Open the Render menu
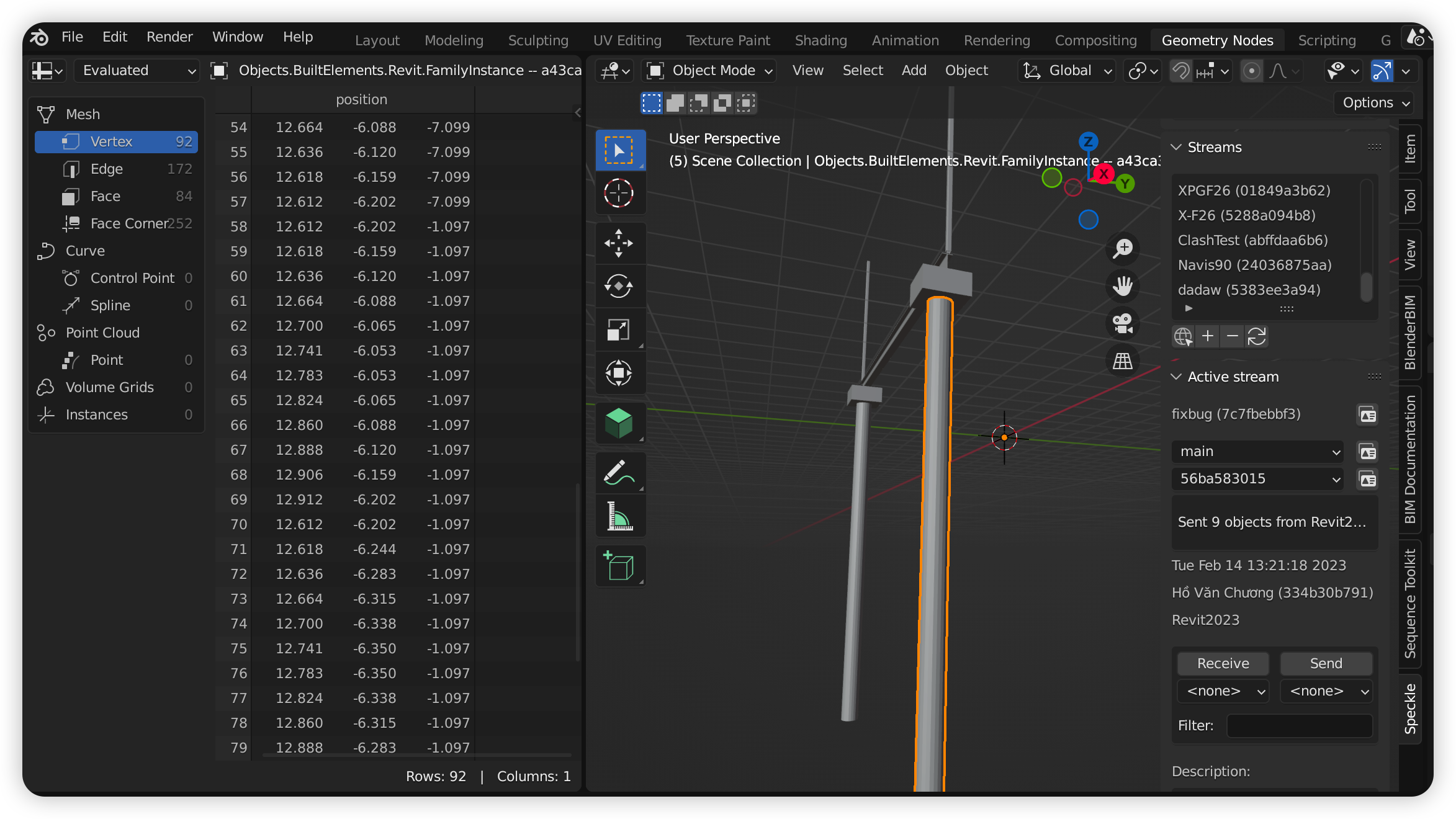Screen dimensions: 1456x819 click(x=169, y=37)
